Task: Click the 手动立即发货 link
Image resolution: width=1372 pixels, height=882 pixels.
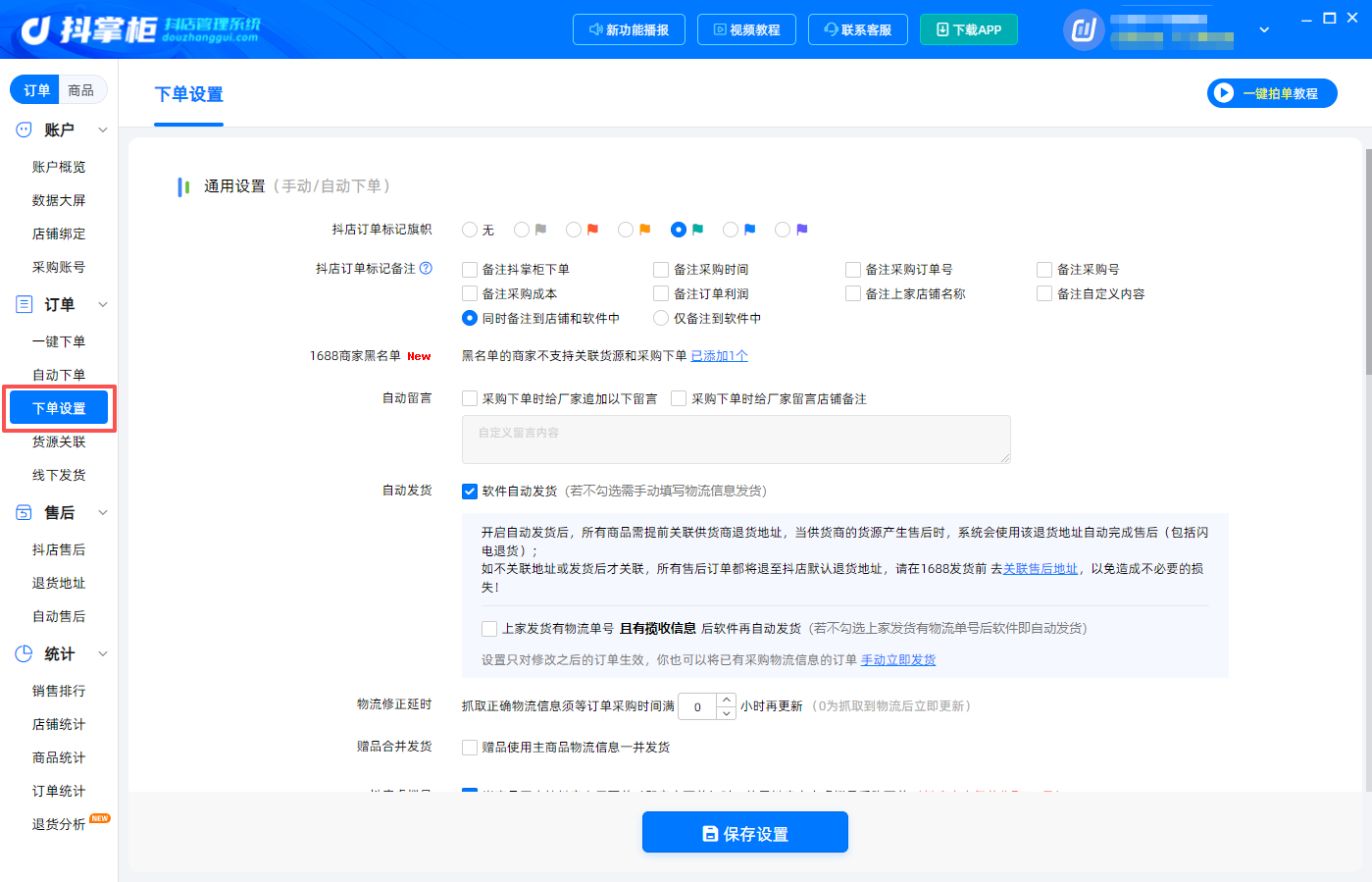Action: coord(898,659)
